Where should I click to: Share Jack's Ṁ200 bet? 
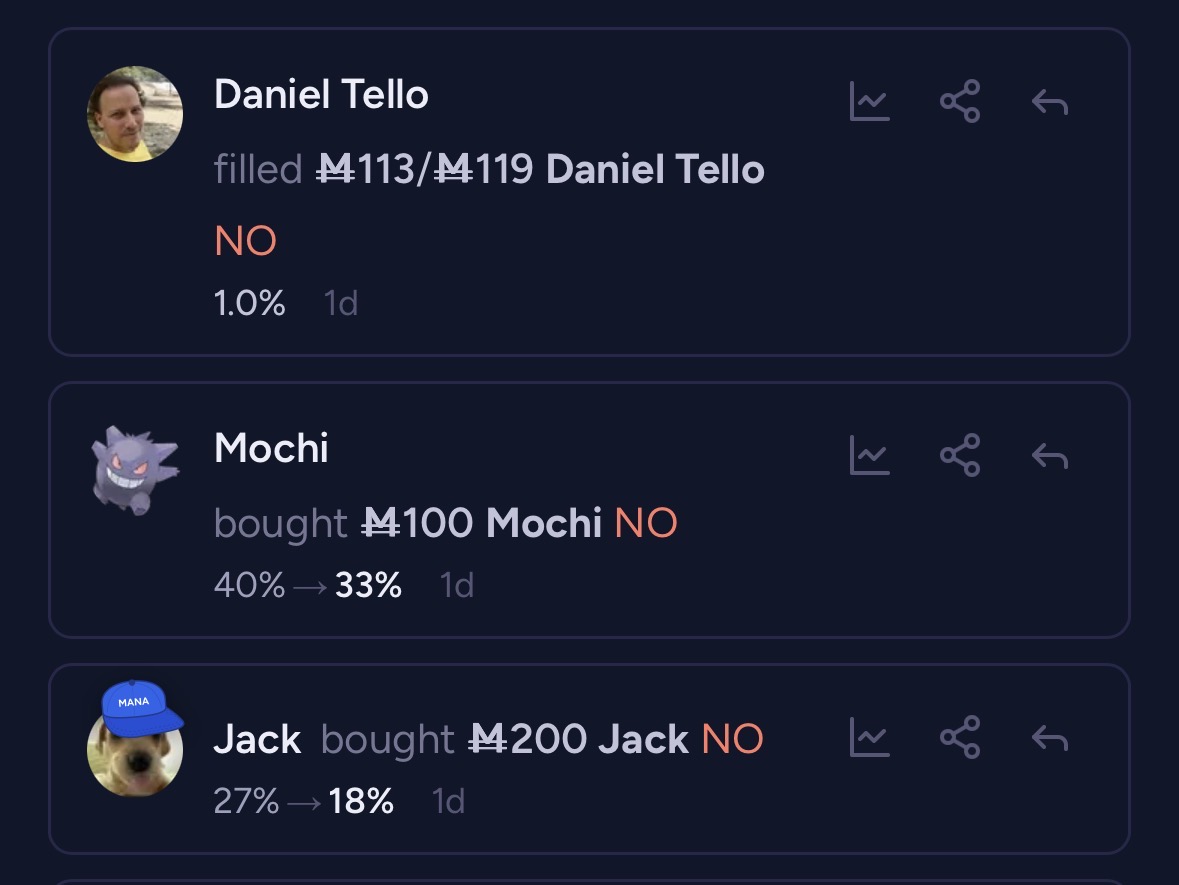(x=960, y=738)
